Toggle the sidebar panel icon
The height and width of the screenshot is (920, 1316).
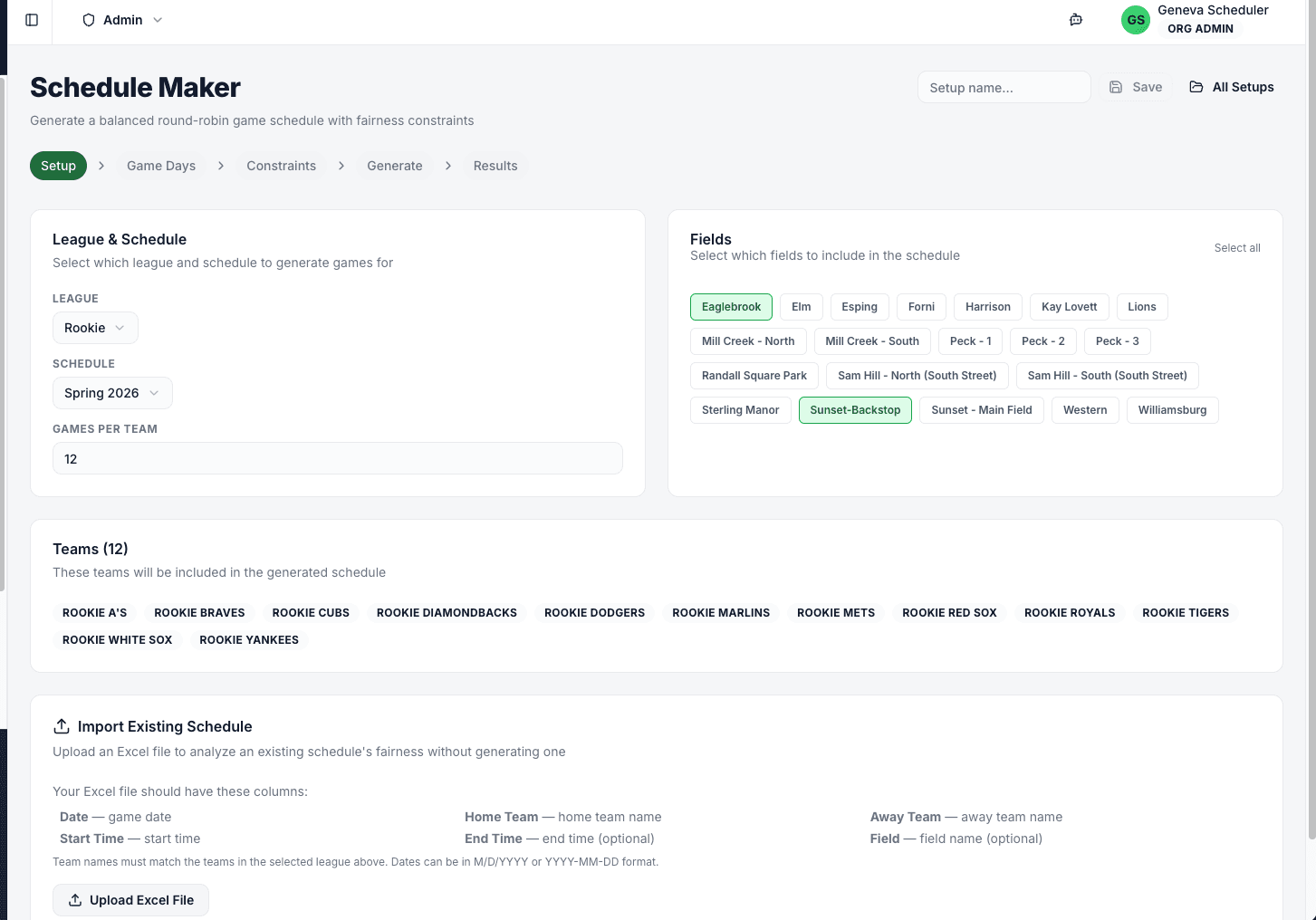[32, 20]
